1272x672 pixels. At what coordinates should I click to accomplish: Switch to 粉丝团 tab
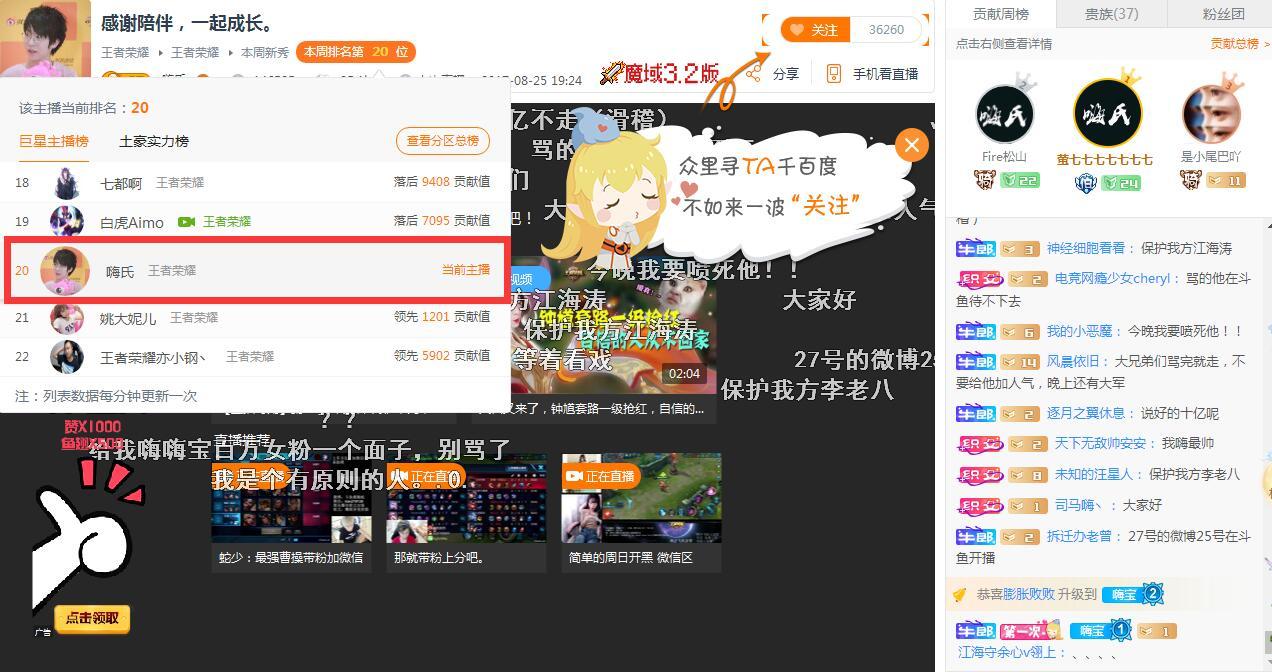pos(1223,14)
